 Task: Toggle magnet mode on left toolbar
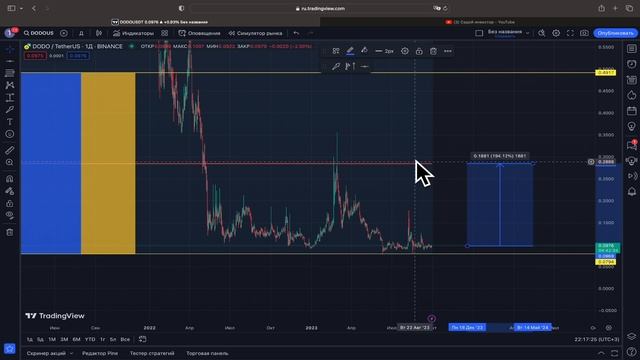(10, 179)
